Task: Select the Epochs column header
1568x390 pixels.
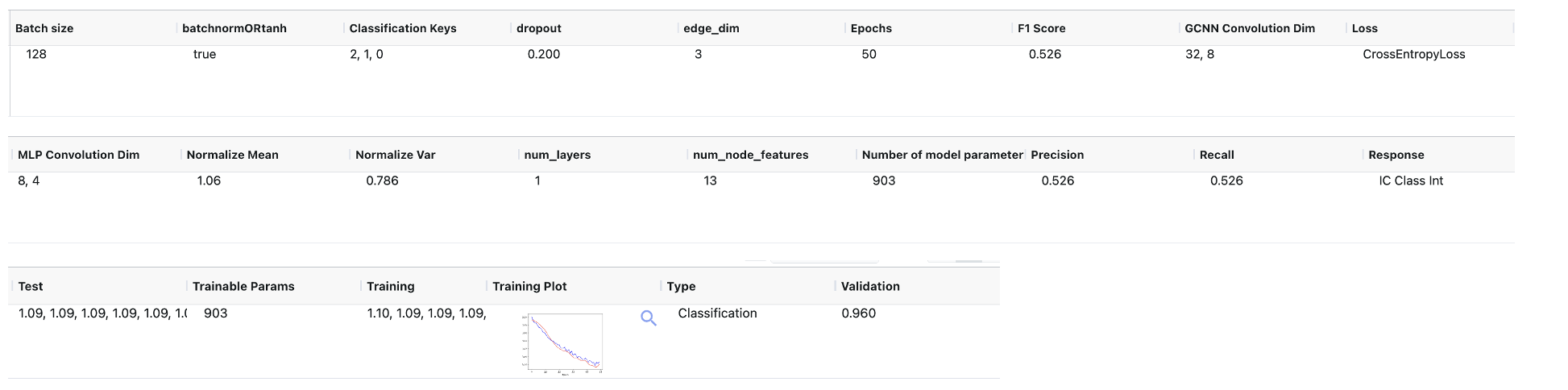Action: (871, 28)
